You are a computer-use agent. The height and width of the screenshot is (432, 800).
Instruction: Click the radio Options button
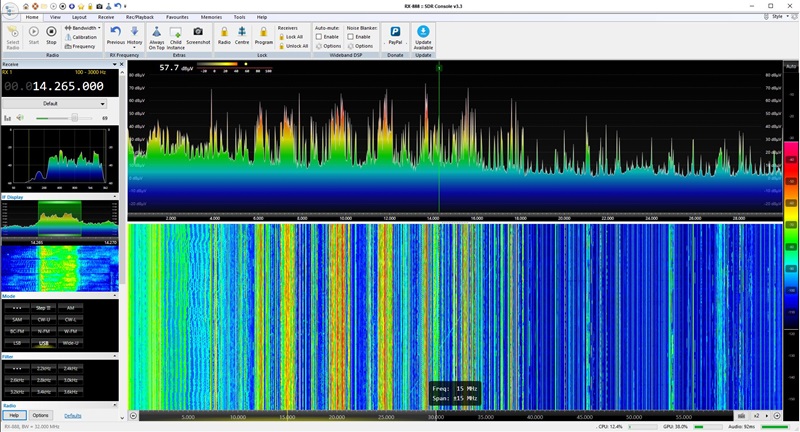tap(40, 415)
